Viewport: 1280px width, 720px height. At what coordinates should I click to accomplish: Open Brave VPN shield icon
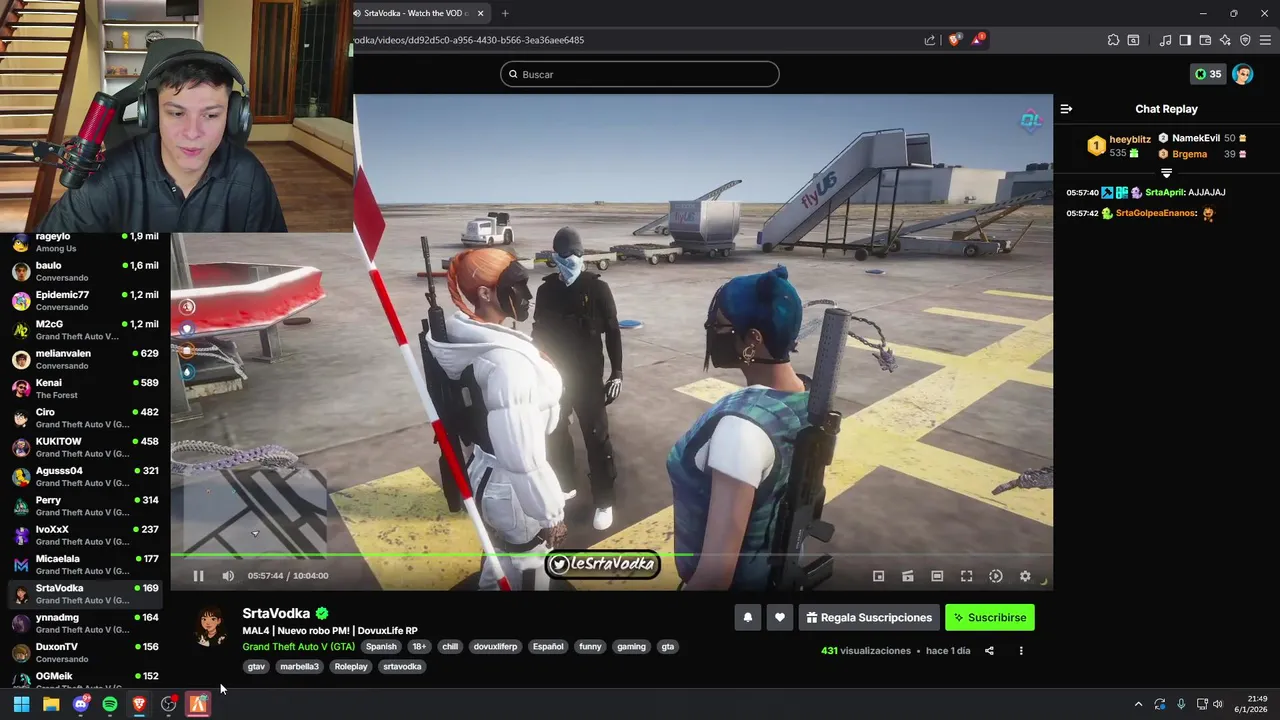(x=1245, y=40)
